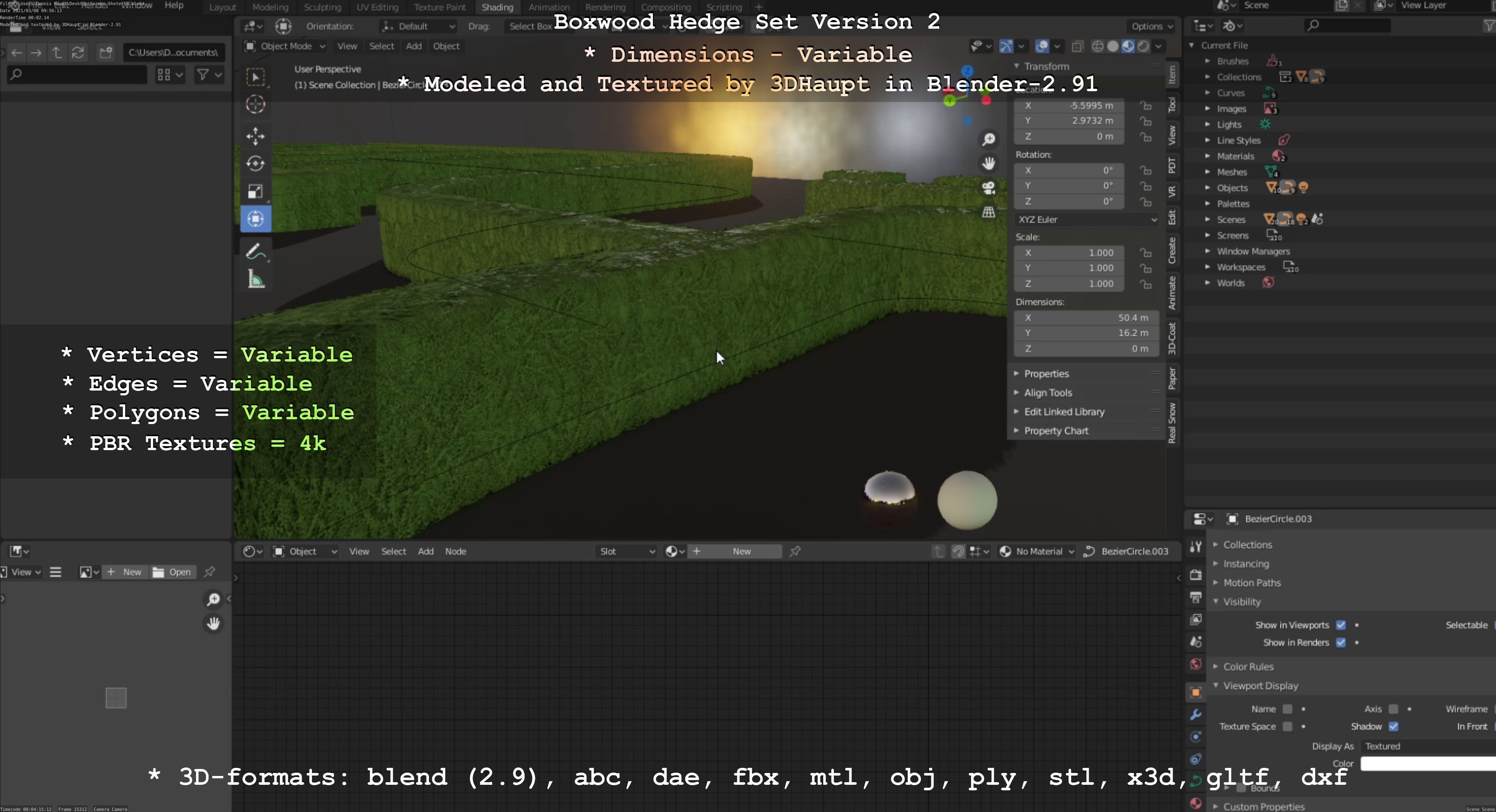Lock the Location X value
The width and height of the screenshot is (1496, 812).
point(1145,106)
